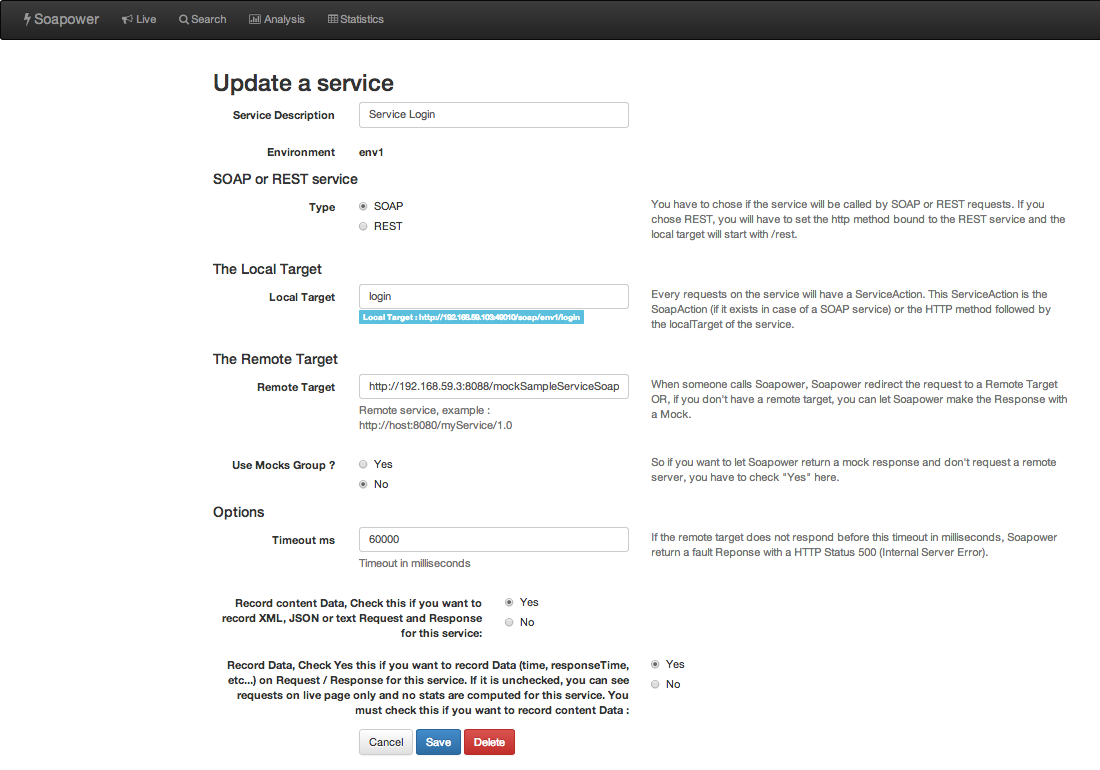
Task: Set Record content Data to No
Action: coord(509,622)
